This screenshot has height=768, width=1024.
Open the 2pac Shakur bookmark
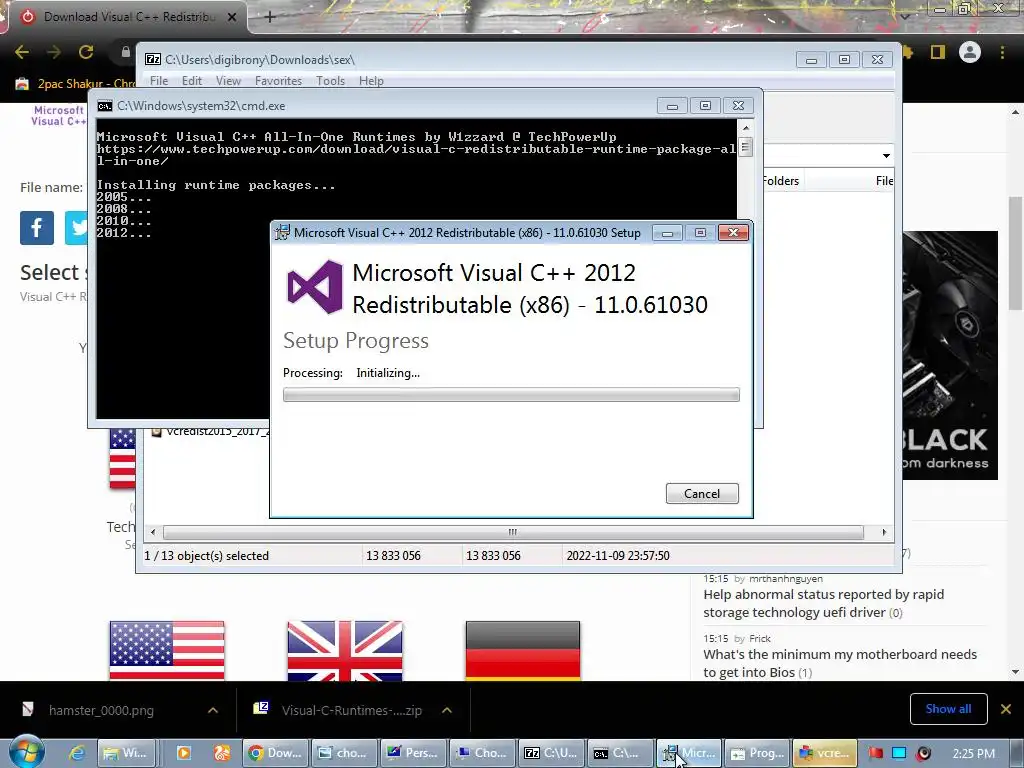(x=75, y=84)
